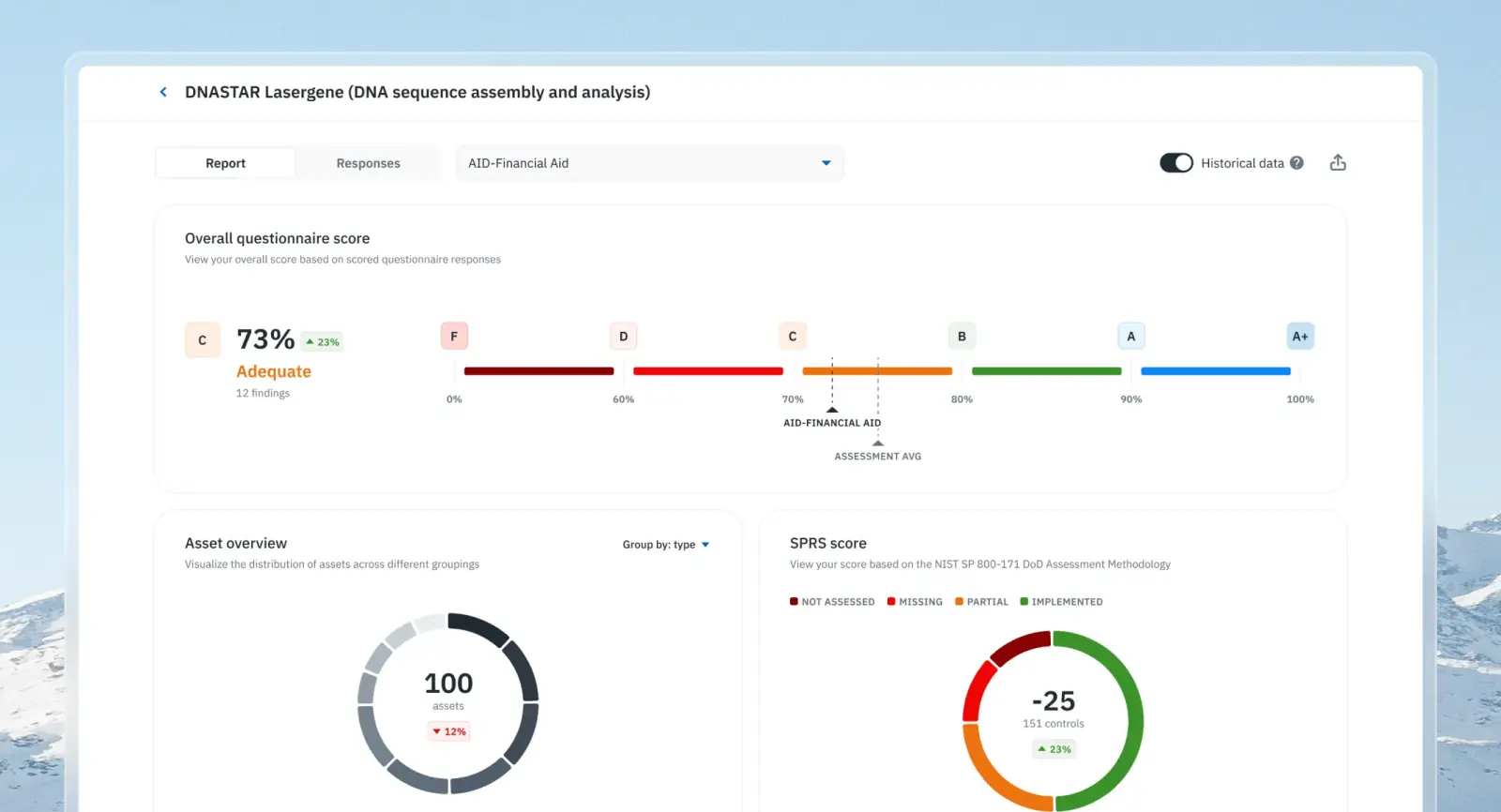Click the A+ grade badge
Viewport: 1501px width, 812px height.
pyautogui.click(x=1299, y=337)
